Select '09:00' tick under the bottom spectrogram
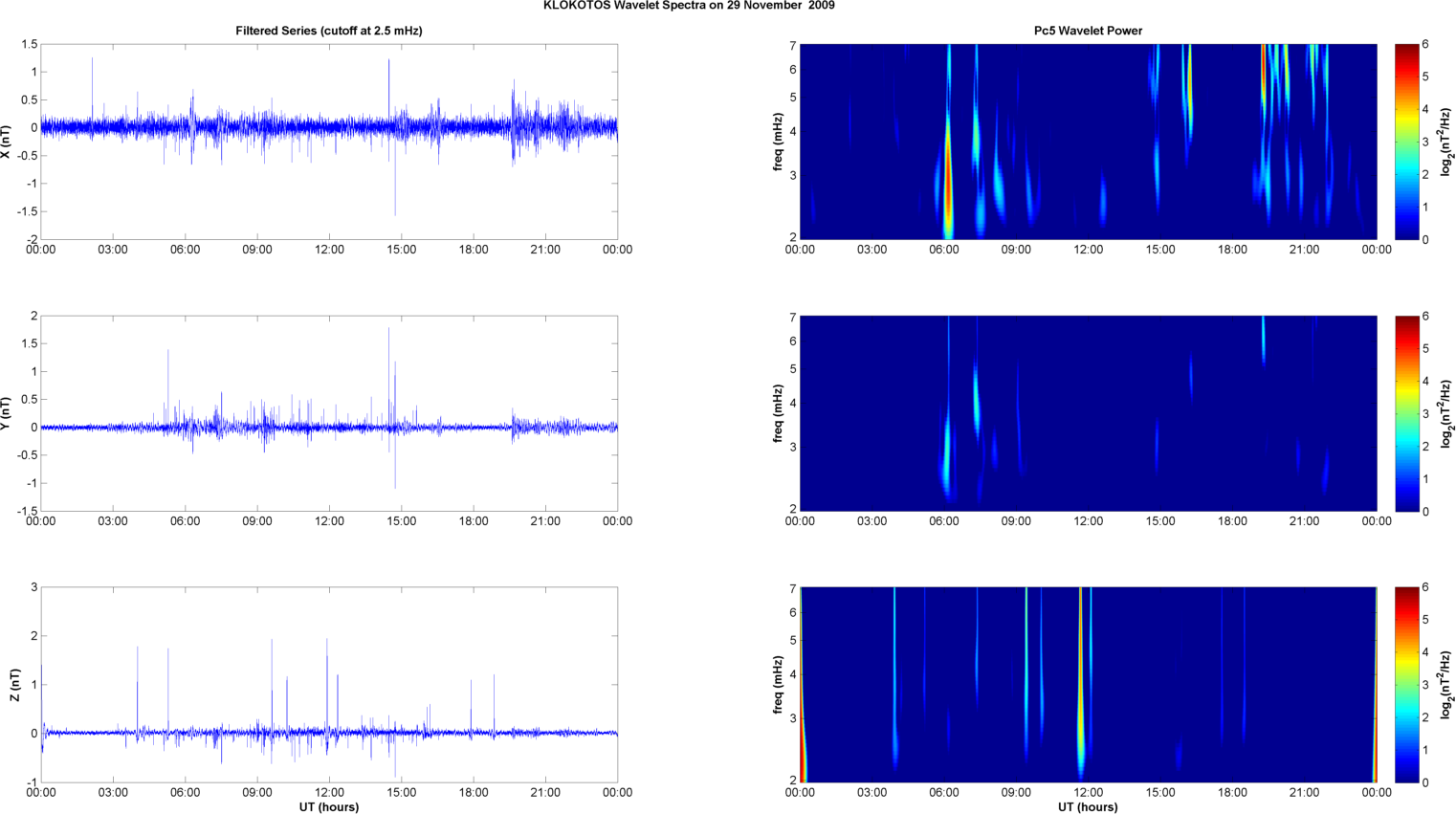Image resolution: width=1456 pixels, height=814 pixels. [x=1016, y=792]
